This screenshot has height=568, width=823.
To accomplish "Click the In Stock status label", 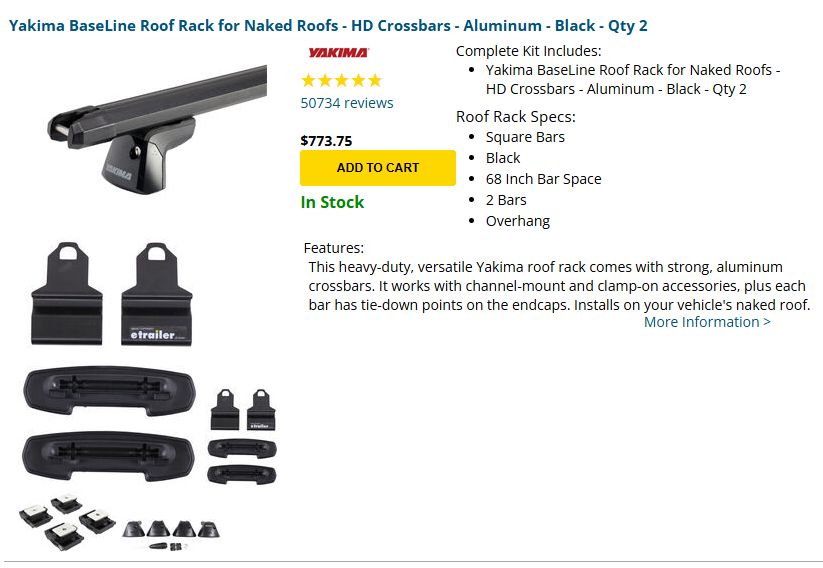I will coord(332,202).
